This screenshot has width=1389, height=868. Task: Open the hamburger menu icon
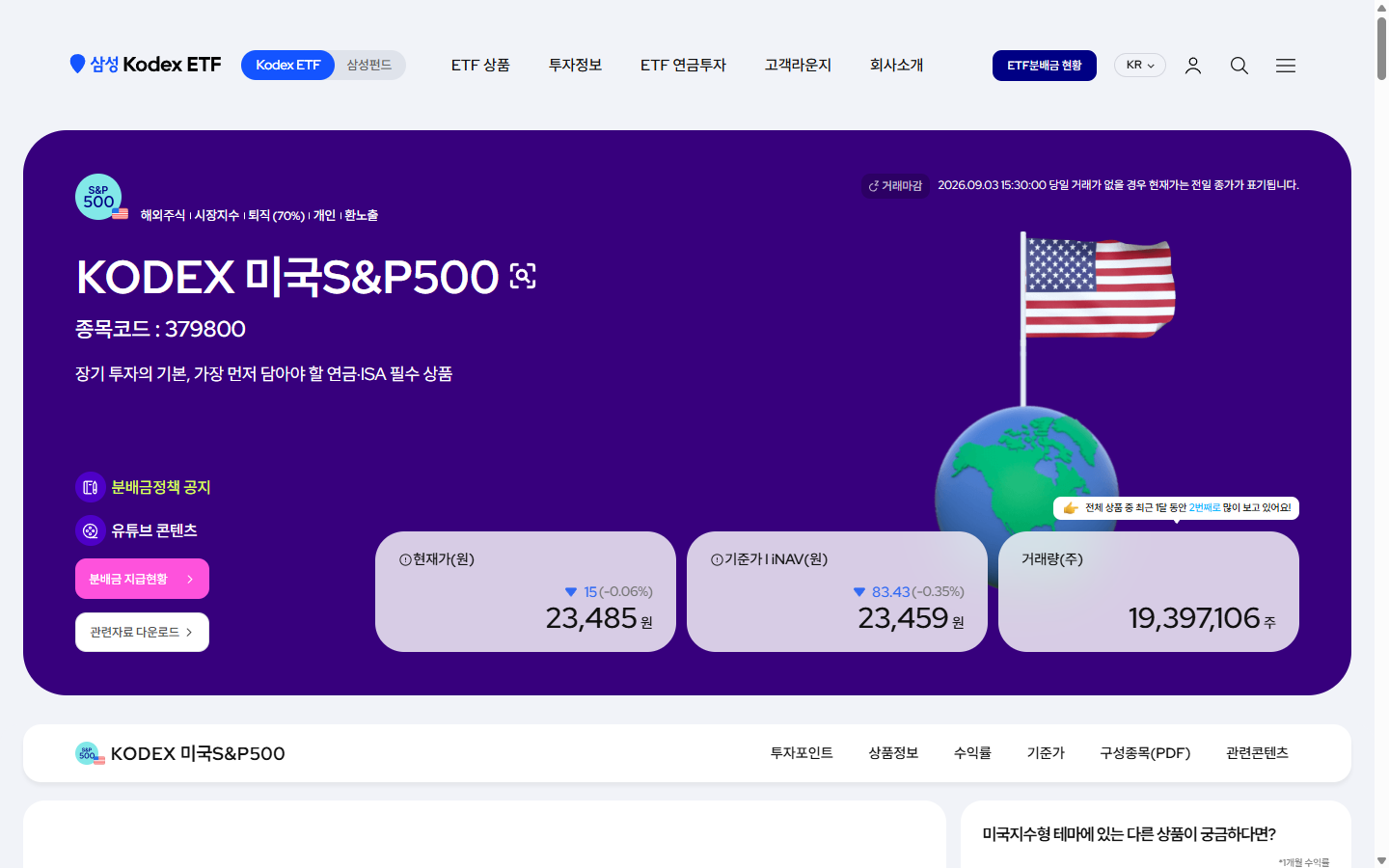[x=1286, y=66]
